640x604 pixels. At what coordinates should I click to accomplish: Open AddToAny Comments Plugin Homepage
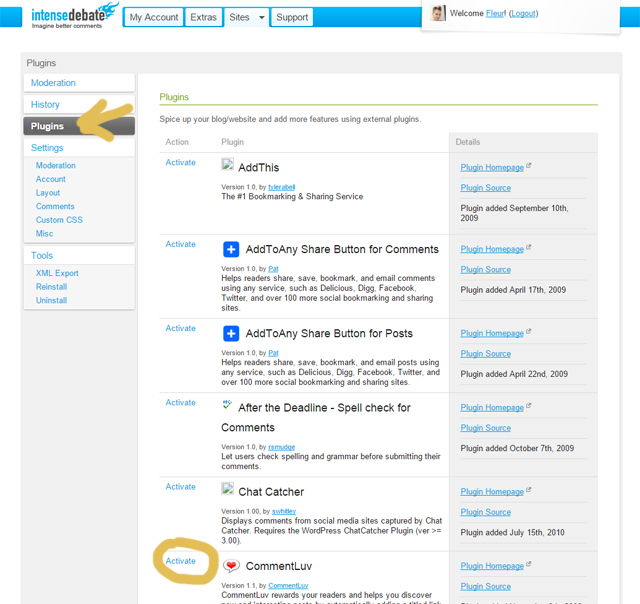point(492,249)
